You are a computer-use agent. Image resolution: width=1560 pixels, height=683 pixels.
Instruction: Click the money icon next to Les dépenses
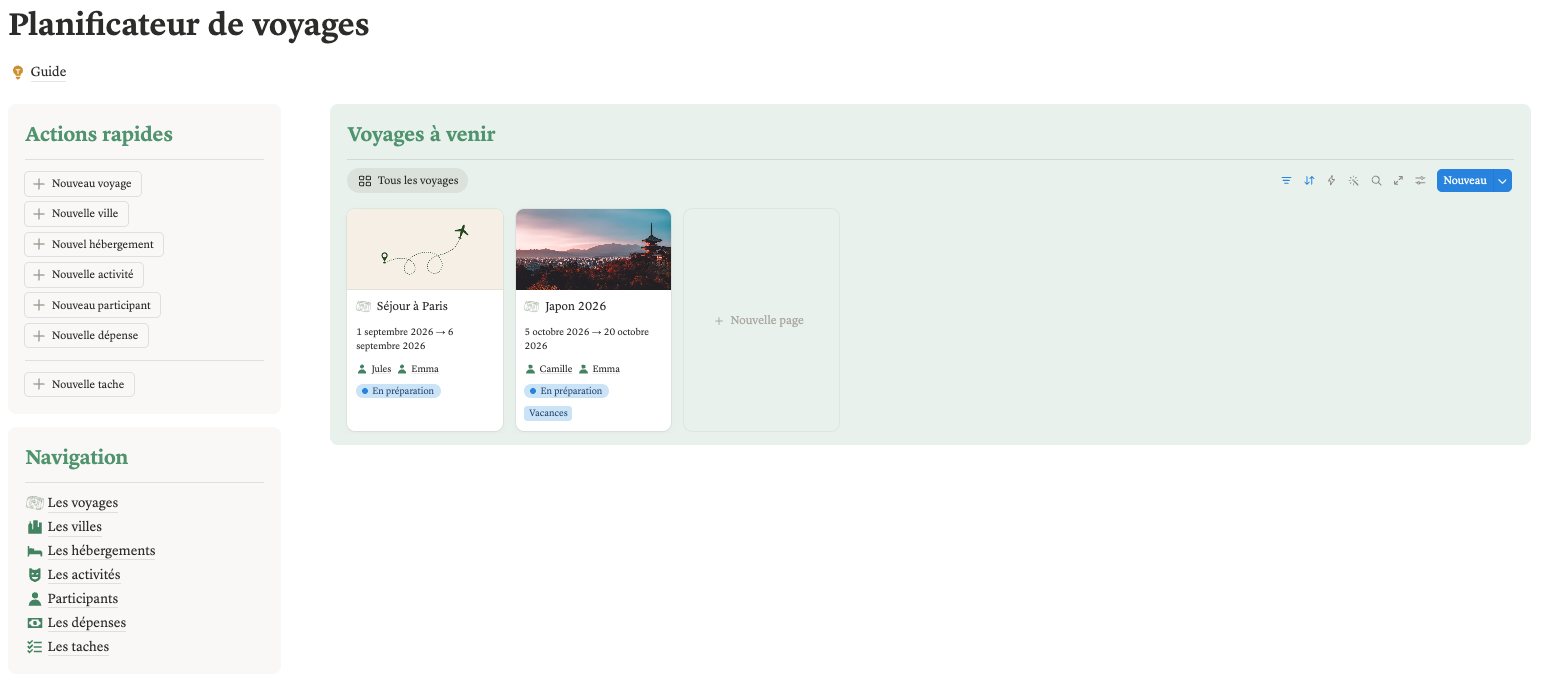pos(35,623)
